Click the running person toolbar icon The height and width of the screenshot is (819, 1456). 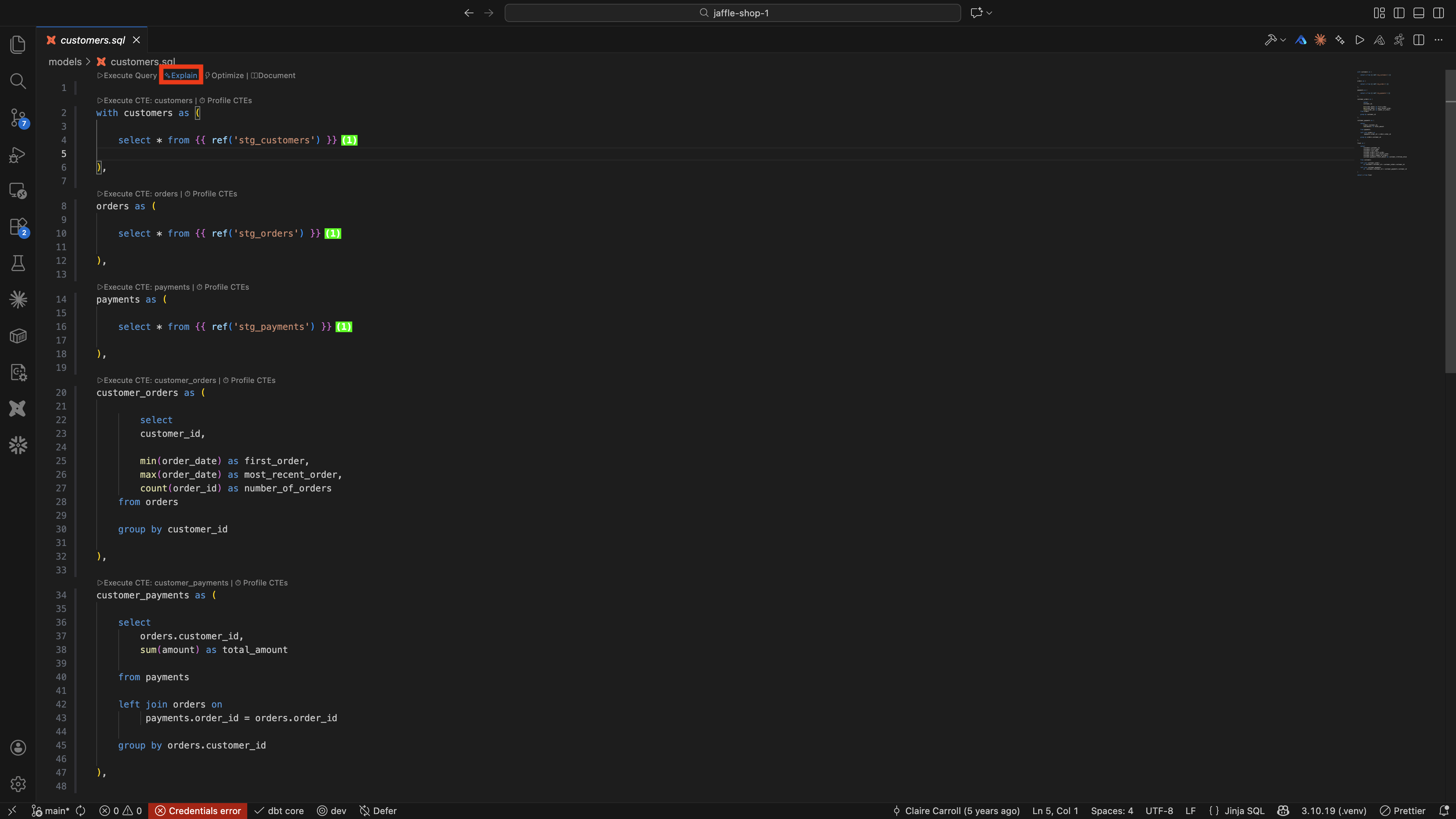1399,40
